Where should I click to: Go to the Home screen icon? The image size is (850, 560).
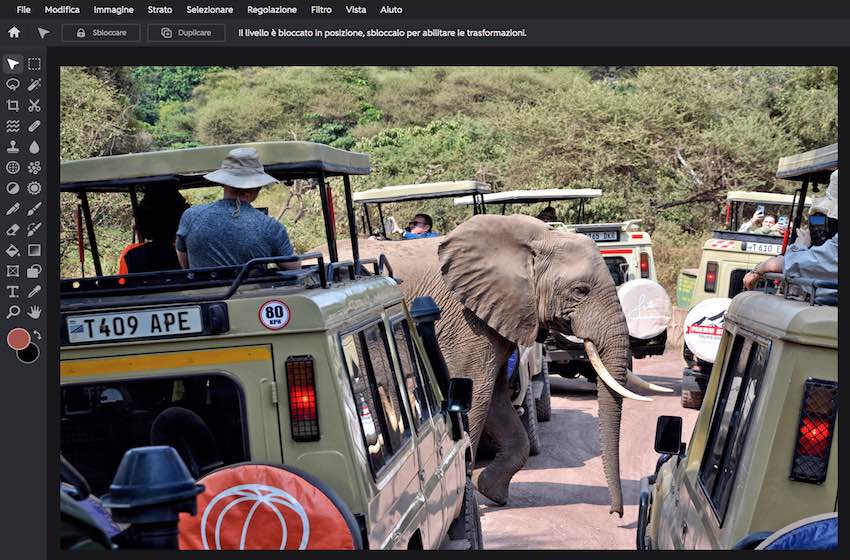coord(14,33)
